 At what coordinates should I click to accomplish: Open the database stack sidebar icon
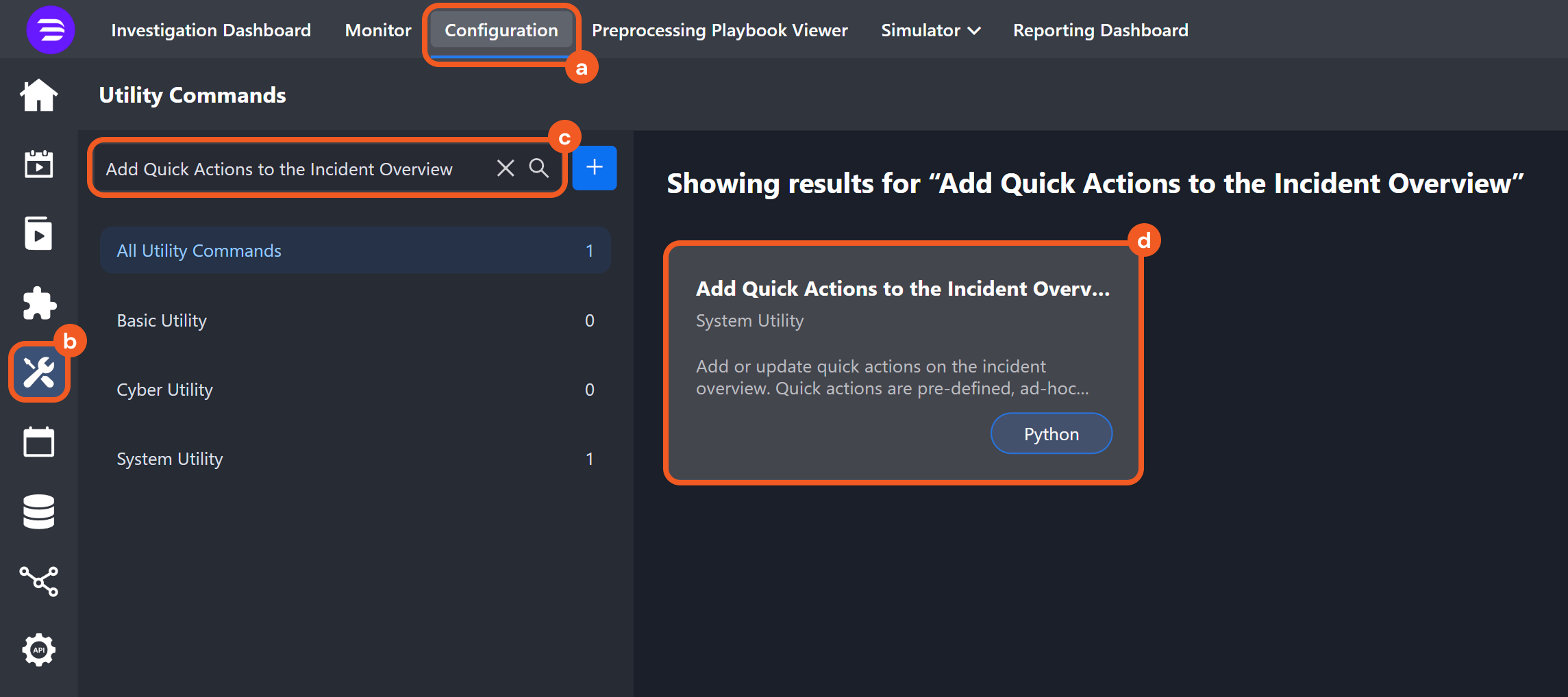click(x=39, y=511)
